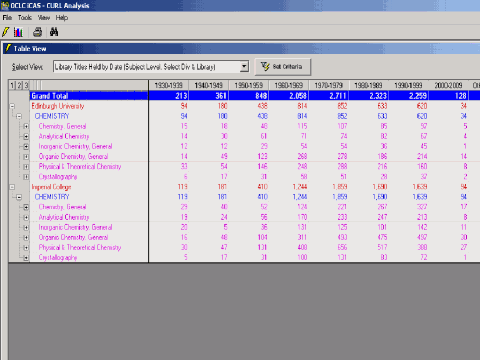Click Grand Total 2,058 cell
The height and width of the screenshot is (360, 480).
coord(289,96)
